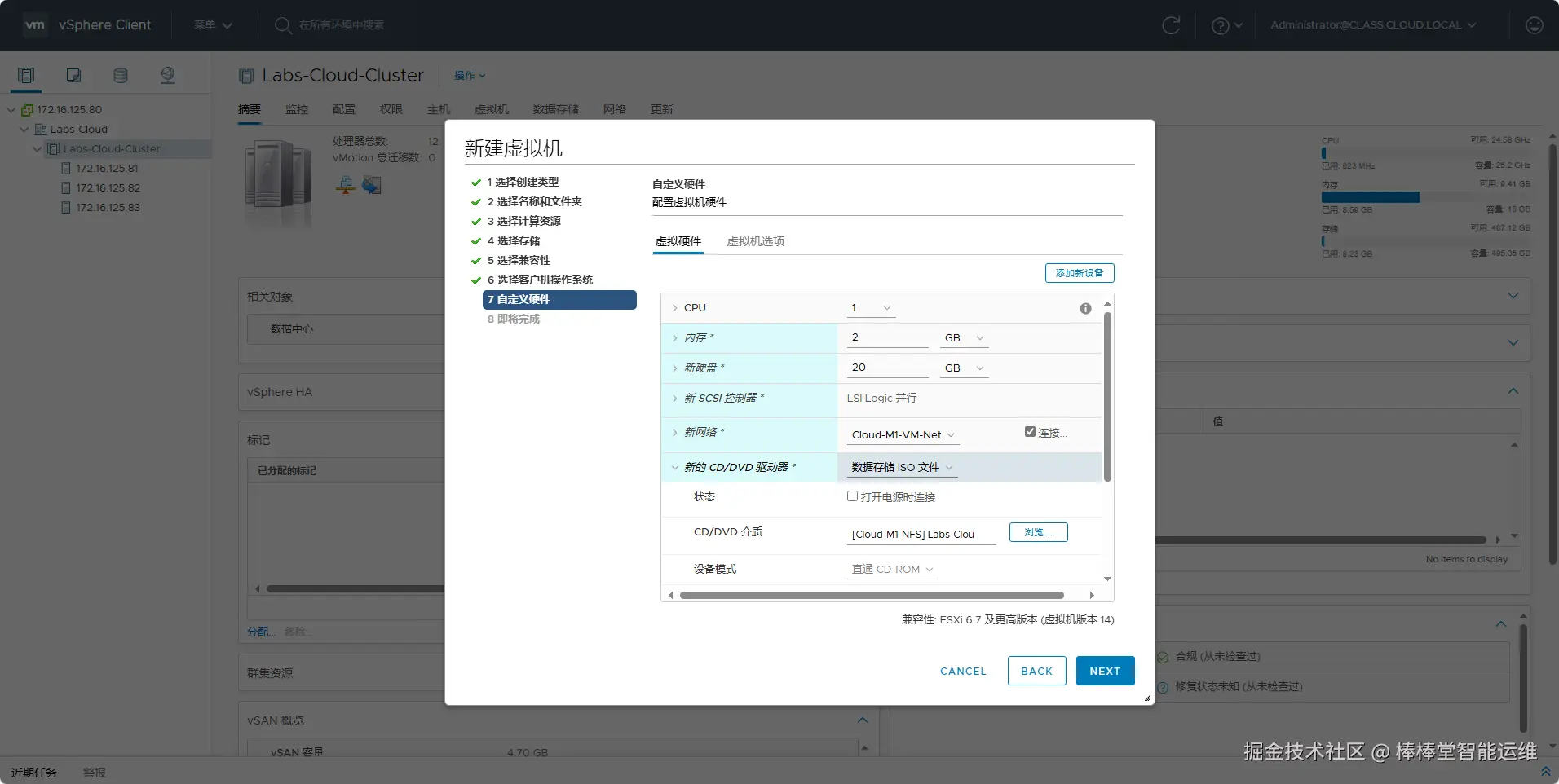
Task: Select the 虚拟硬件 tab
Action: click(x=678, y=241)
